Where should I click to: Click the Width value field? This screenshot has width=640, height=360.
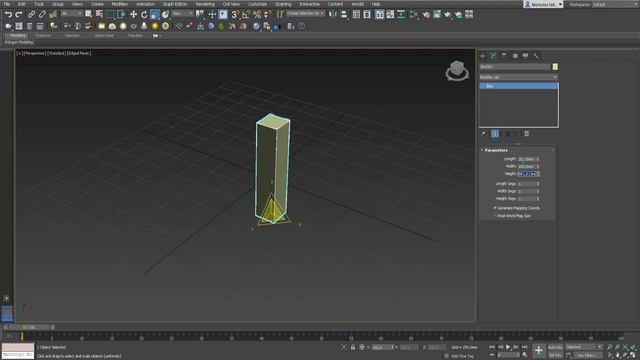click(x=527, y=167)
